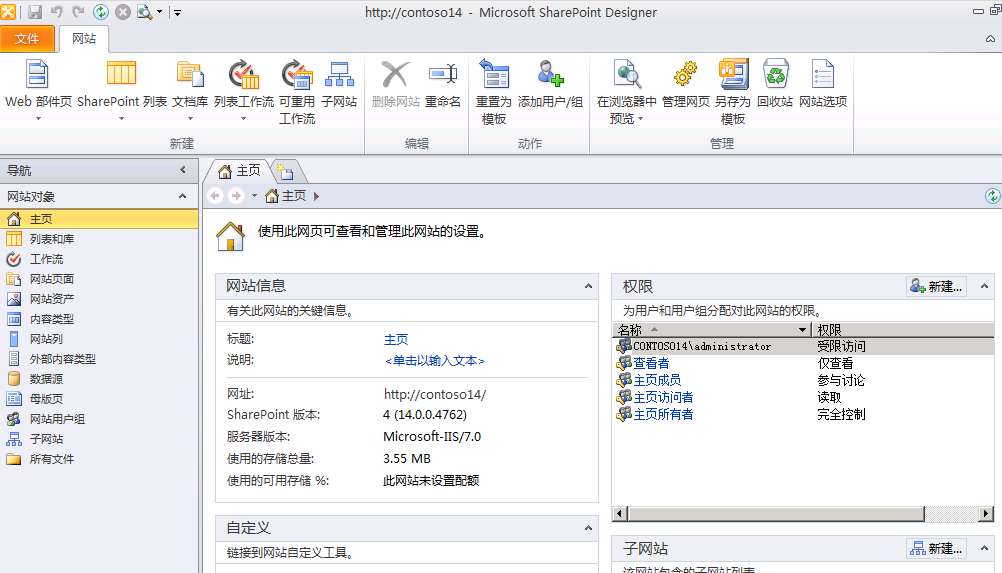Open the 回收站 ribbon icon

(775, 74)
